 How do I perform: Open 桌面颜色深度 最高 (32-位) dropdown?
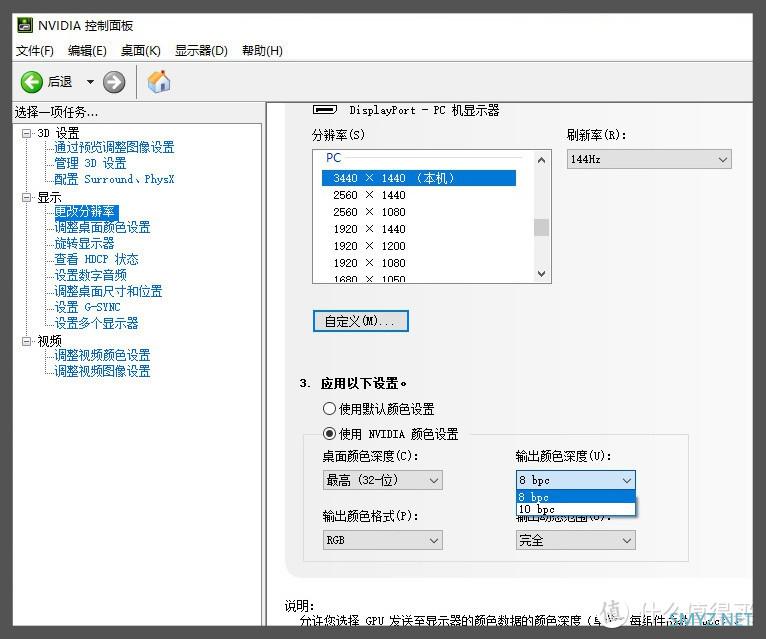pyautogui.click(x=383, y=480)
